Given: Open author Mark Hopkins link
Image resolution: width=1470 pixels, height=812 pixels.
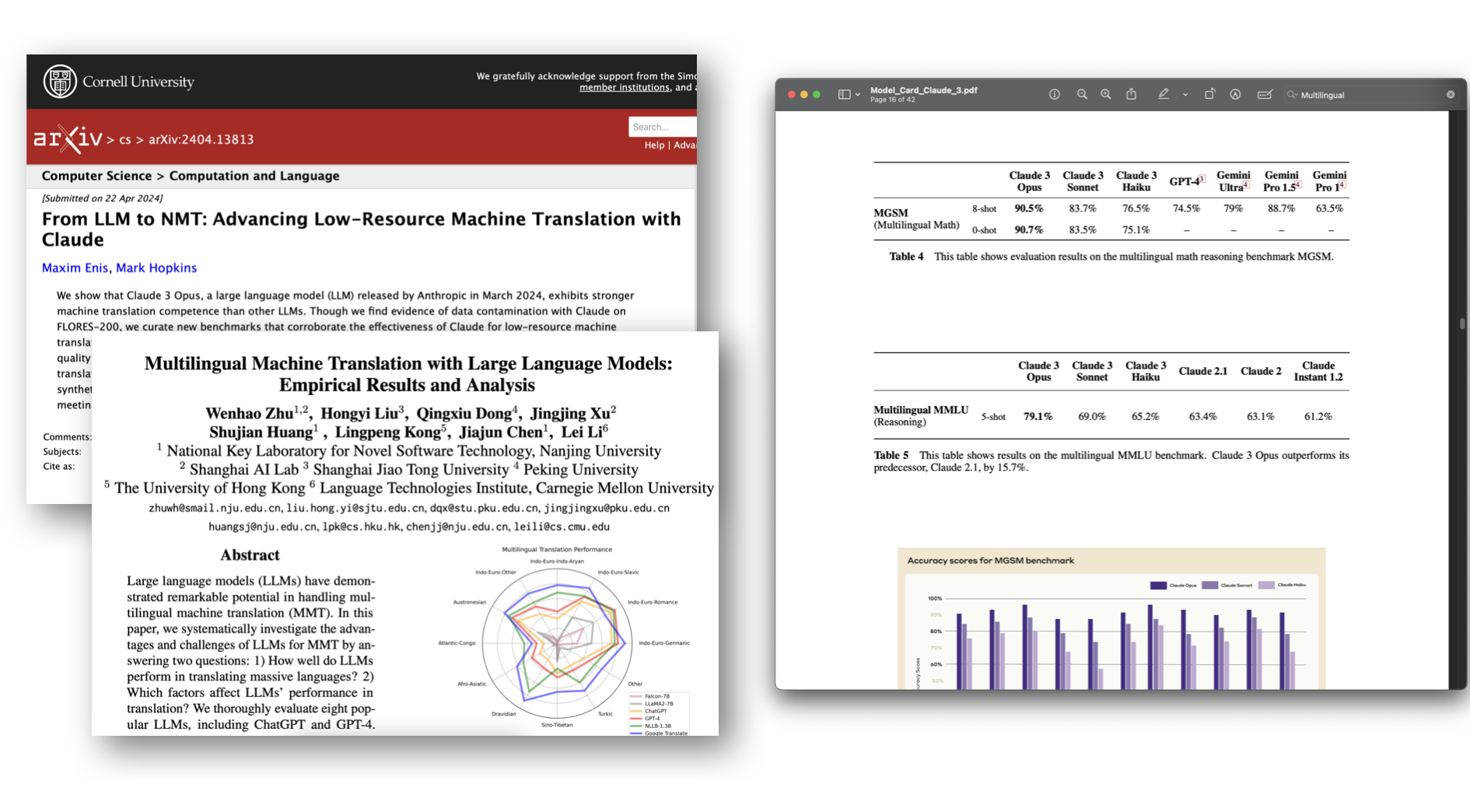Looking at the screenshot, I should [156, 268].
